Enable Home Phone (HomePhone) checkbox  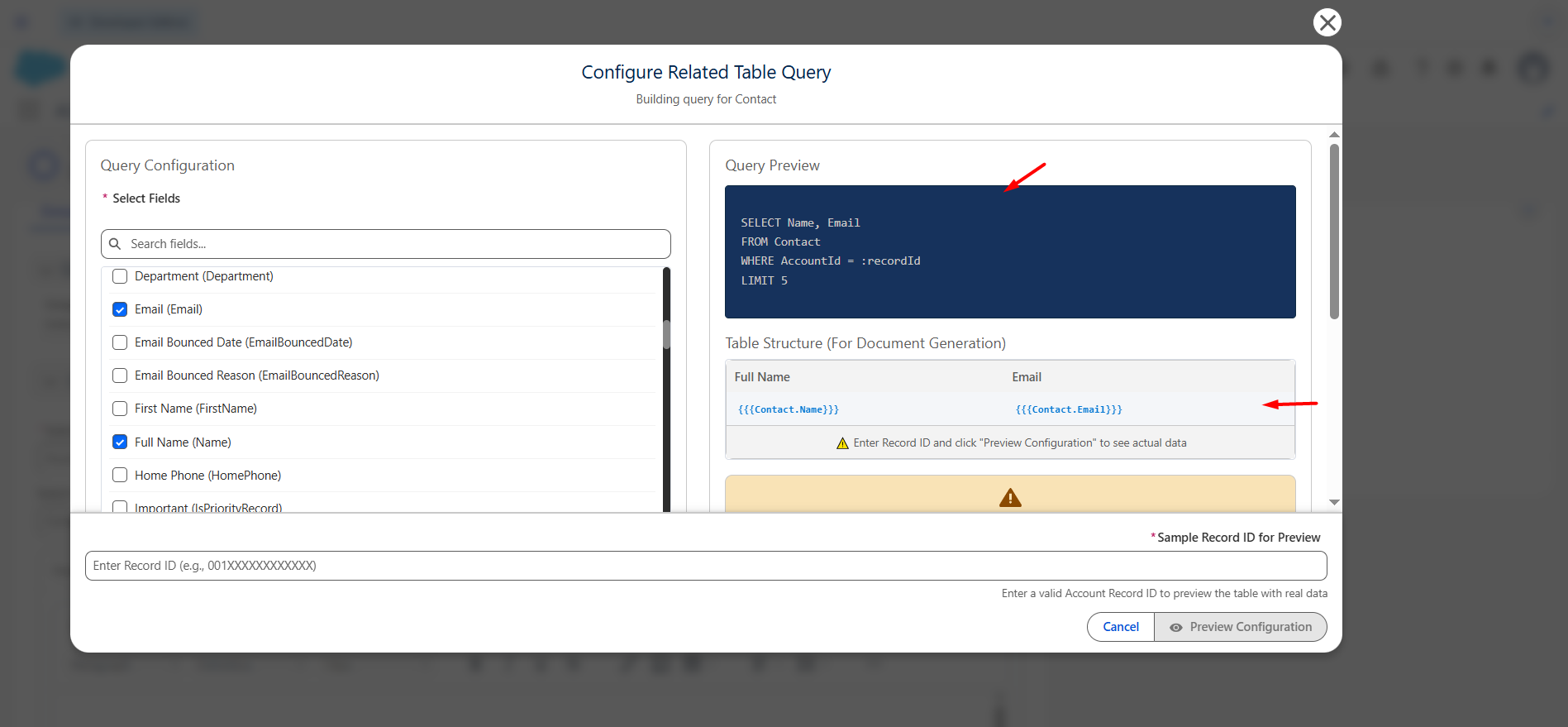coord(120,475)
